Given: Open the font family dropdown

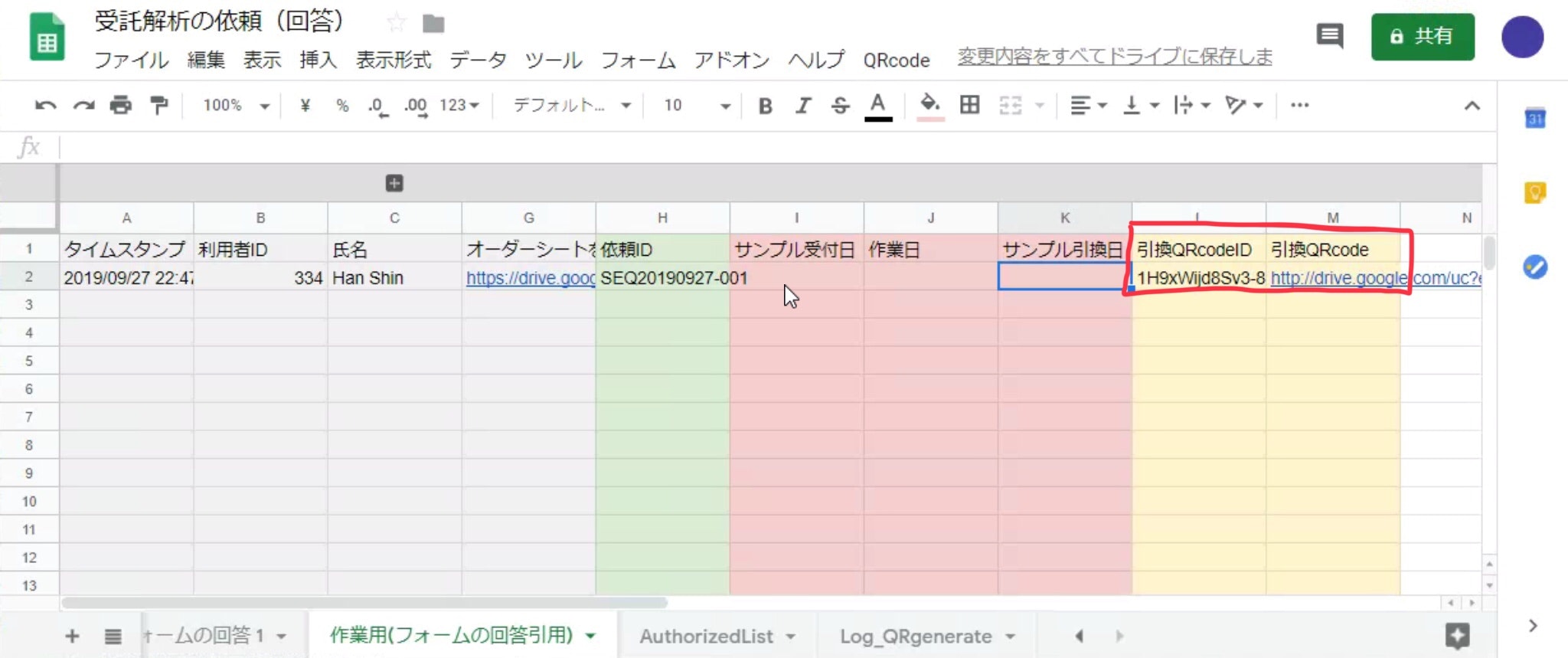Looking at the screenshot, I should click(572, 105).
